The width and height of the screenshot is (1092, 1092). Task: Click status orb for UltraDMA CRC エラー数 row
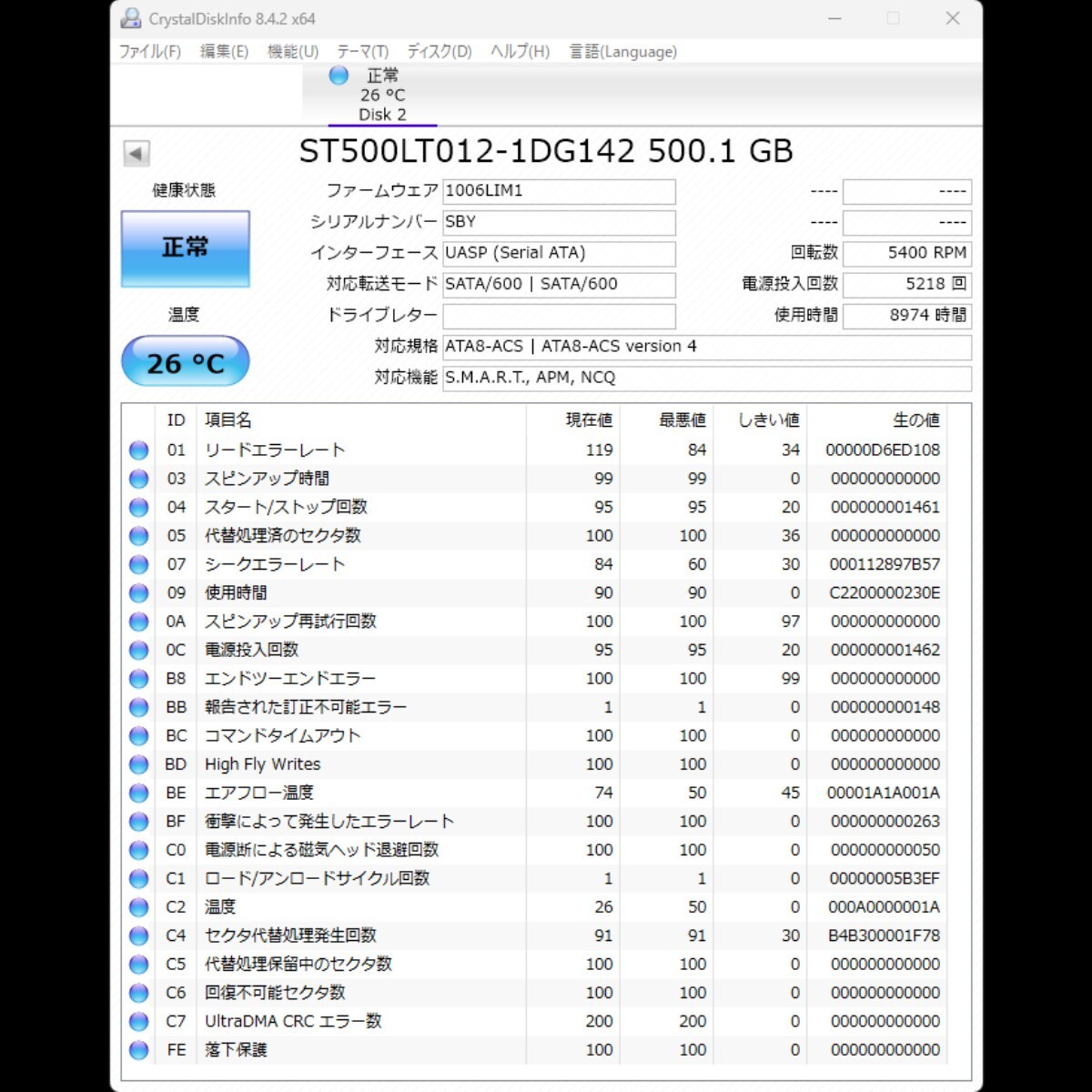pyautogui.click(x=138, y=1022)
